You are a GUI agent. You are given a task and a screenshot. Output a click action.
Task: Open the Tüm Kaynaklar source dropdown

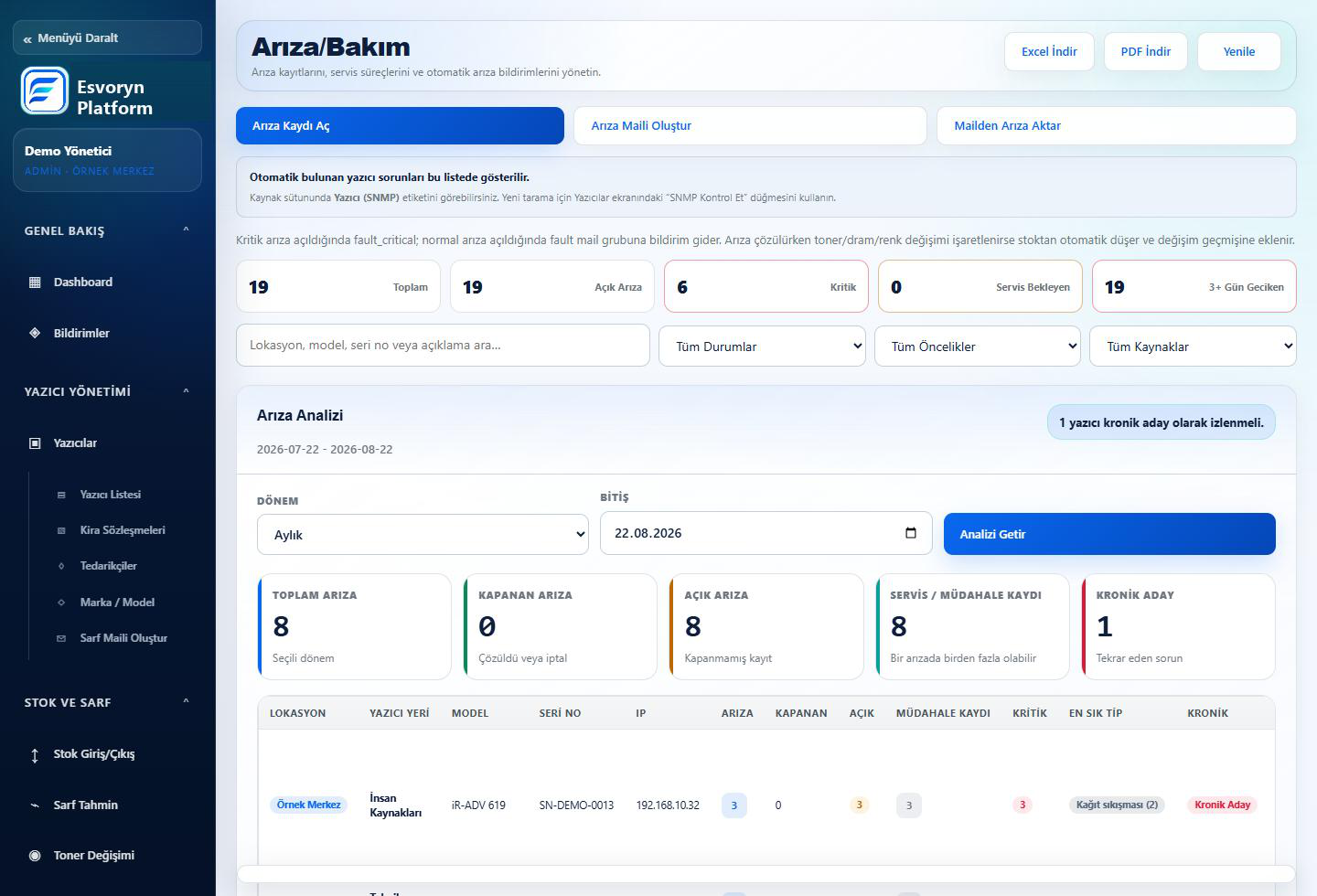(1193, 347)
